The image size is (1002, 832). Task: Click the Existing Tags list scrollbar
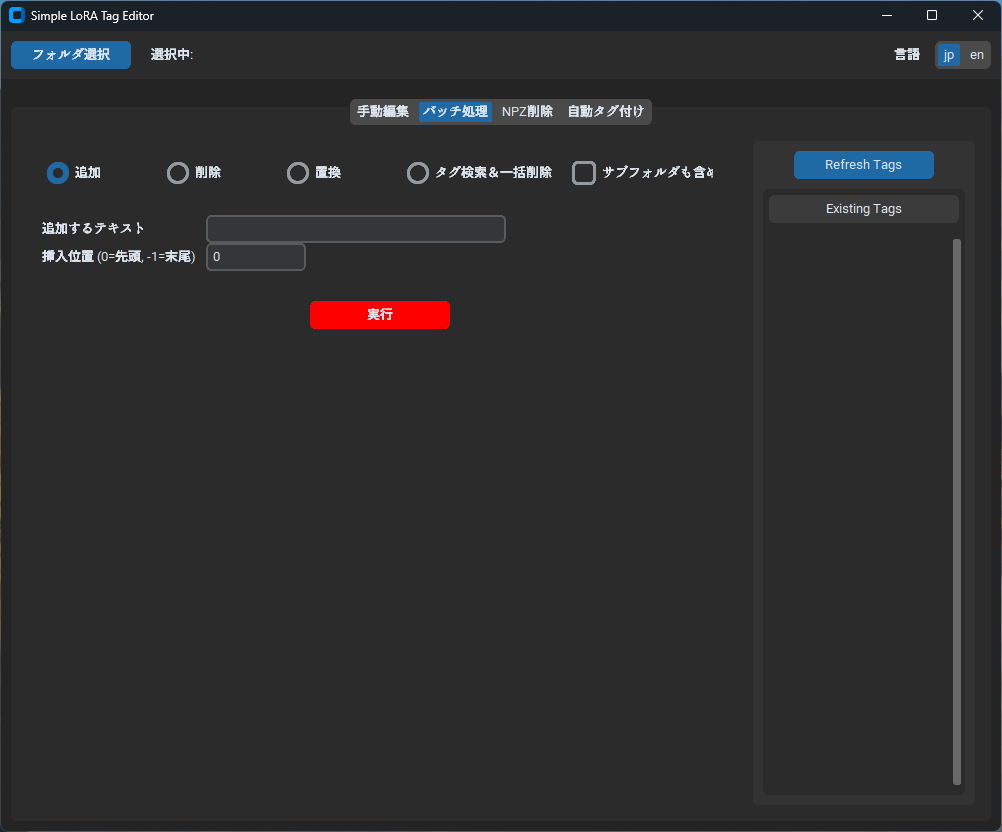(x=955, y=500)
